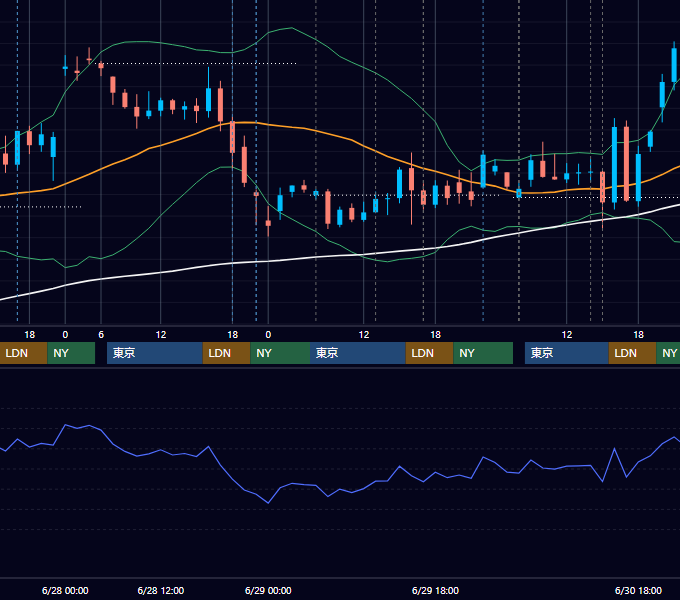Select the 6/28 00:00 date label
680x600 pixels.
point(65,590)
